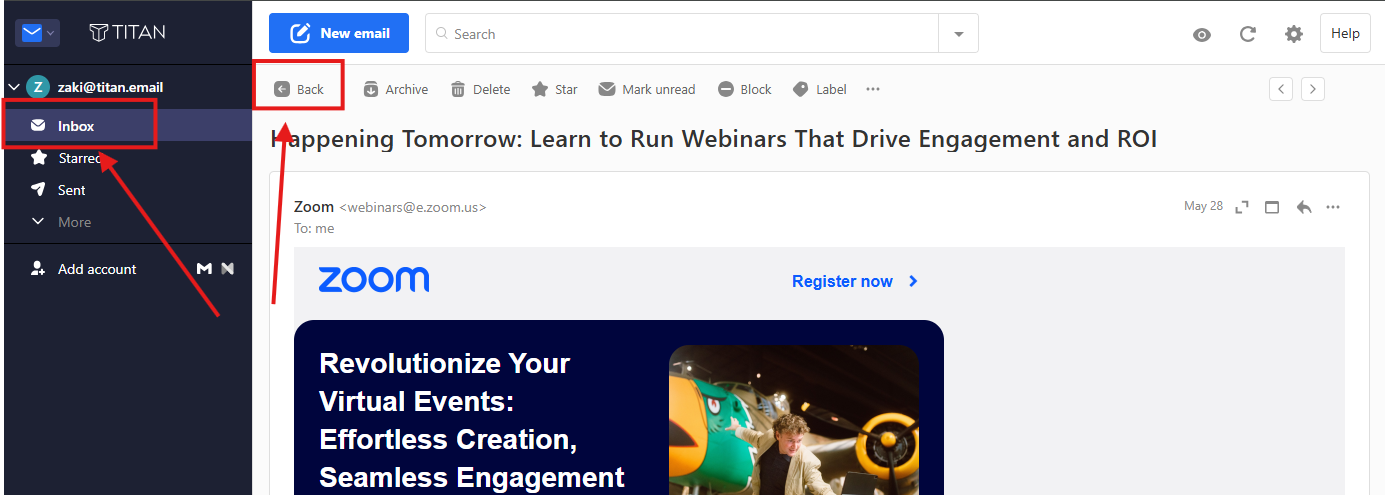Click the Titan logo
1385x495 pixels.
pos(127,33)
